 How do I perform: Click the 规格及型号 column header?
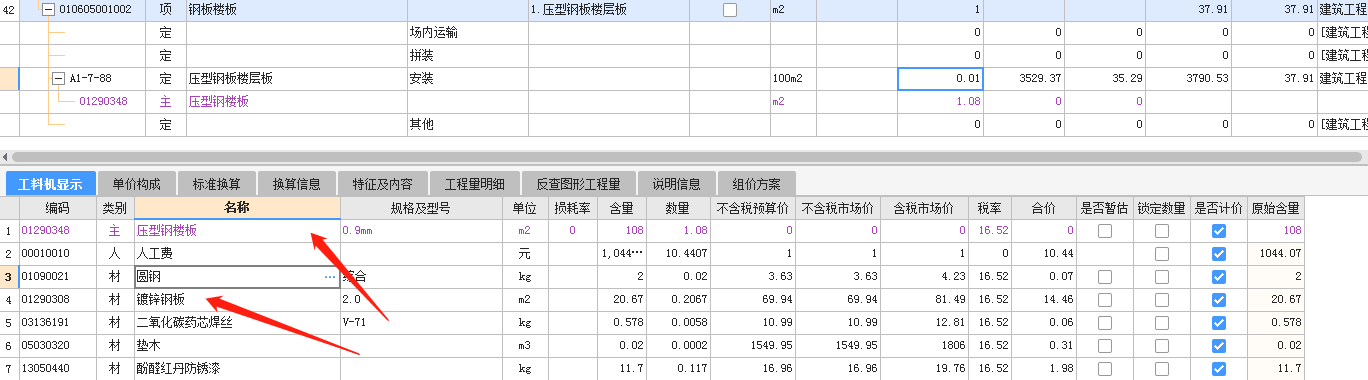pos(420,208)
